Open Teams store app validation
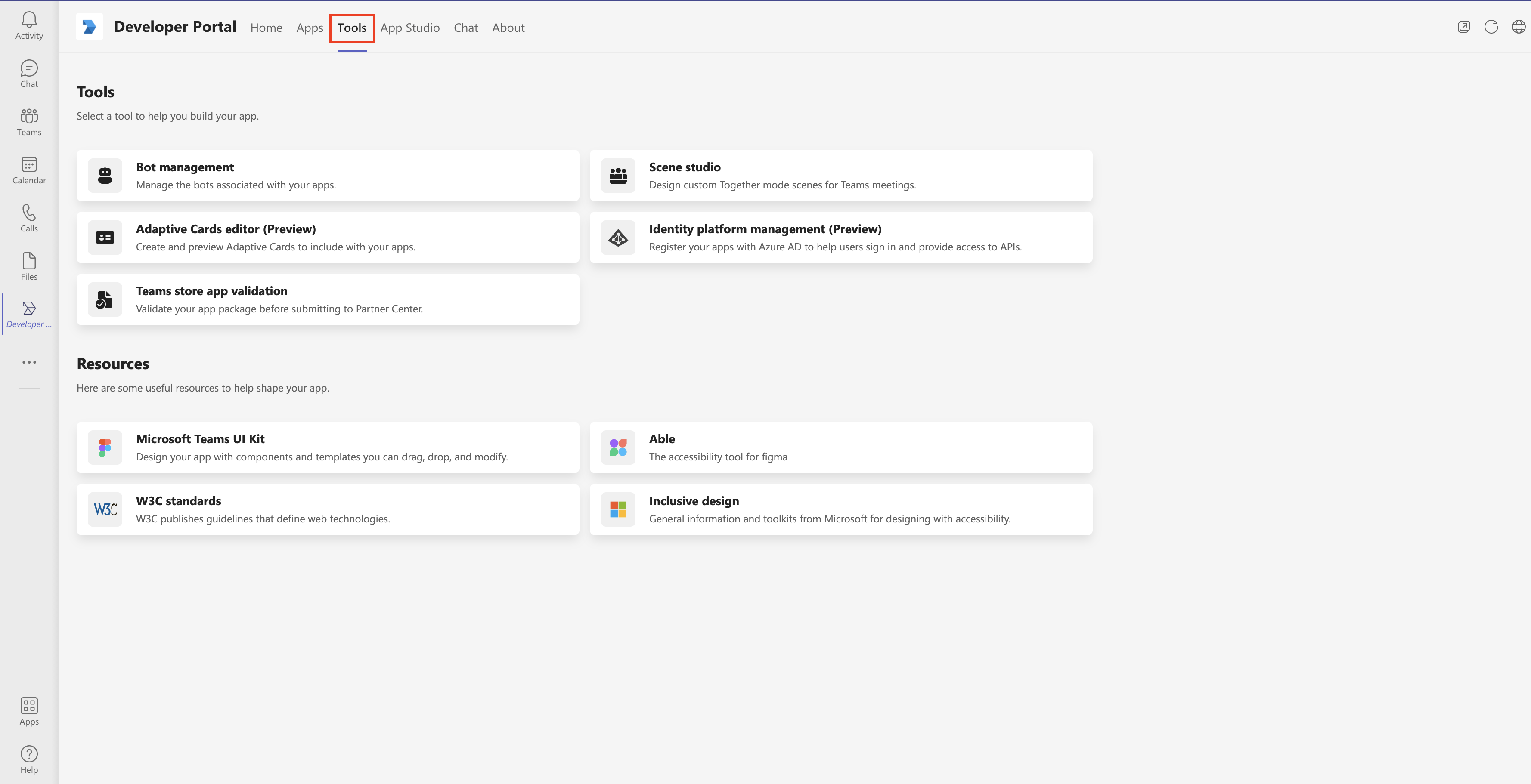Image resolution: width=1531 pixels, height=784 pixels. point(211,290)
